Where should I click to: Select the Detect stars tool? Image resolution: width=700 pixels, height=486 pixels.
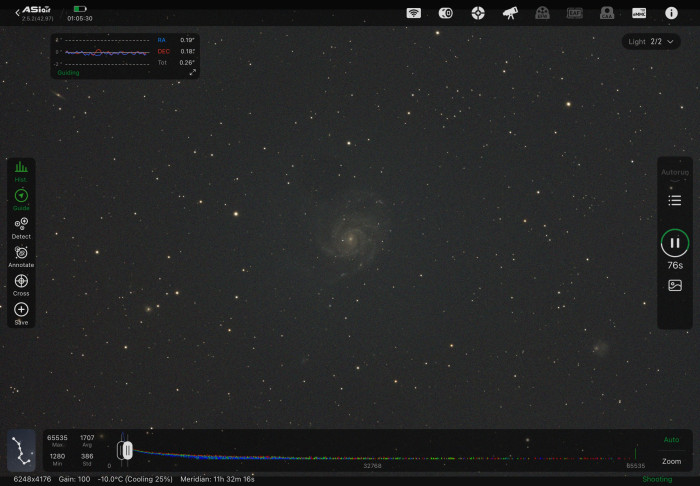tap(21, 228)
